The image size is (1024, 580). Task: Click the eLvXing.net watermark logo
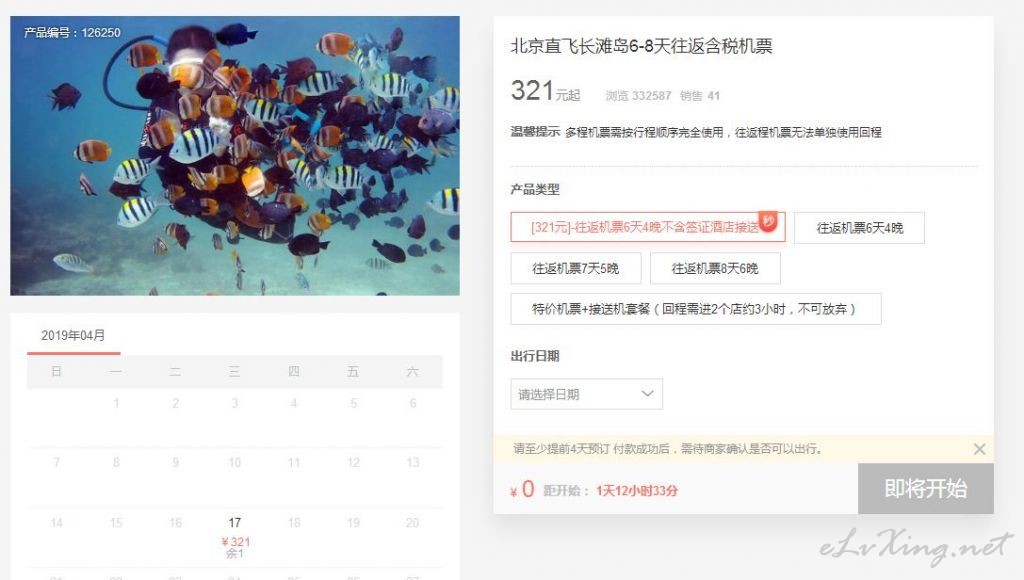click(916, 545)
